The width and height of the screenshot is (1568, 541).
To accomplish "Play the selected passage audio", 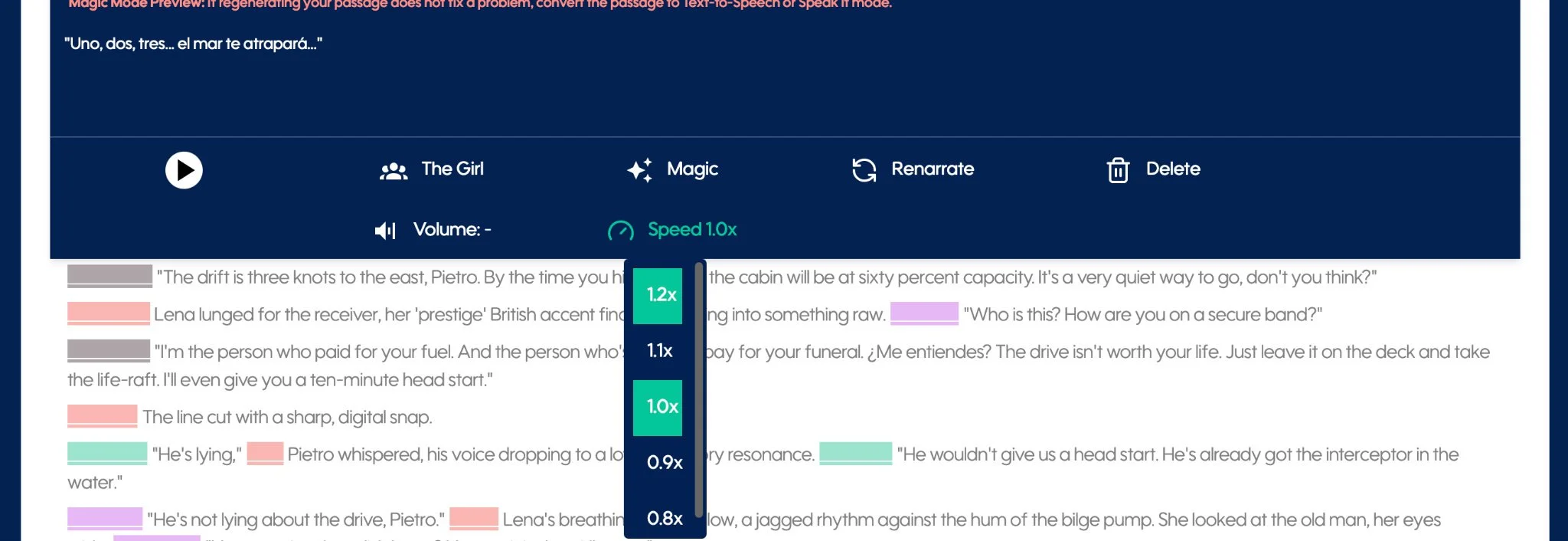I will pyautogui.click(x=184, y=170).
